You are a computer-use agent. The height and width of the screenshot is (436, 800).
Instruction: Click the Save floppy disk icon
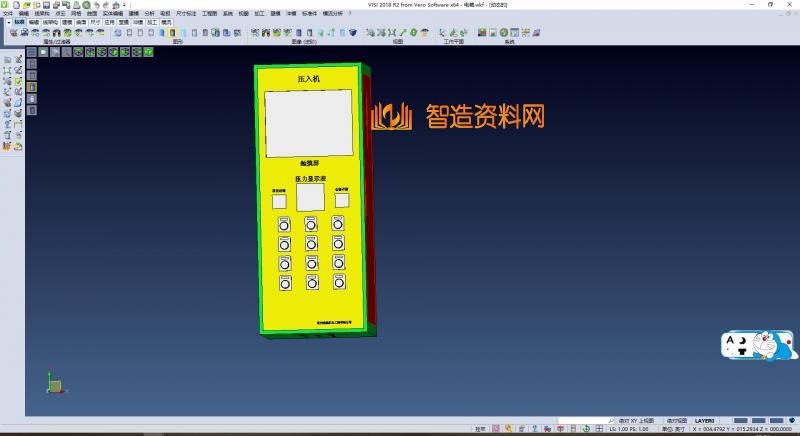pos(46,5)
